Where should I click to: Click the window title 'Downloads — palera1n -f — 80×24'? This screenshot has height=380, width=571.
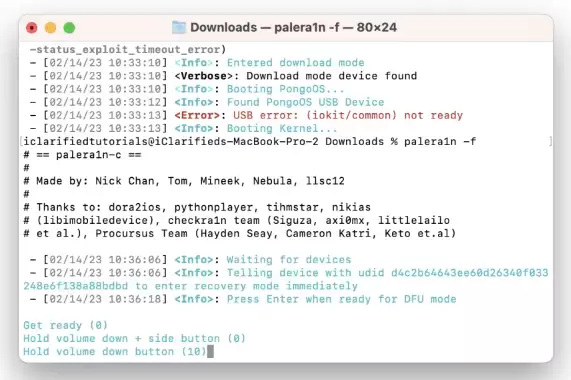[x=294, y=27]
